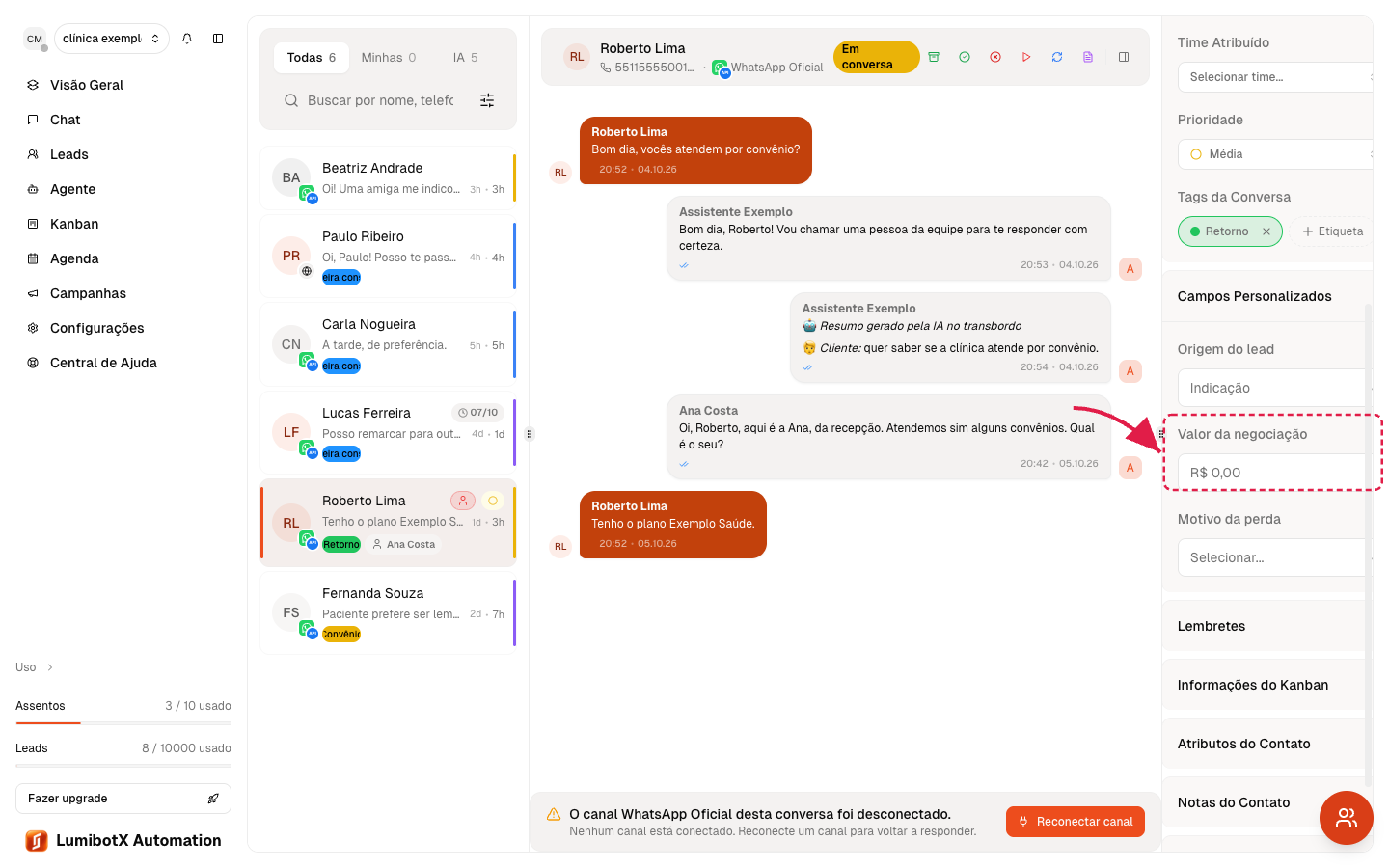Toggle the right details panel icon
Image resolution: width=1389 pixels, height=868 pixels.
(x=1124, y=57)
